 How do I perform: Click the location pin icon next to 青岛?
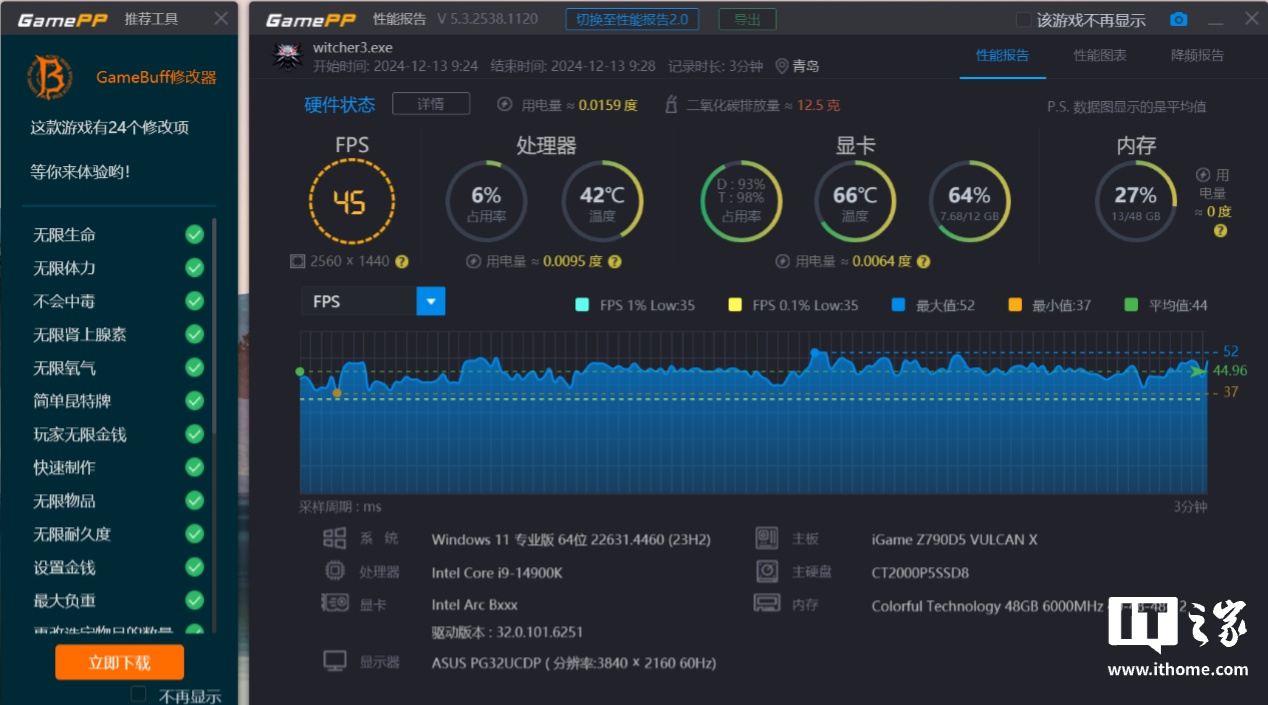[x=782, y=66]
